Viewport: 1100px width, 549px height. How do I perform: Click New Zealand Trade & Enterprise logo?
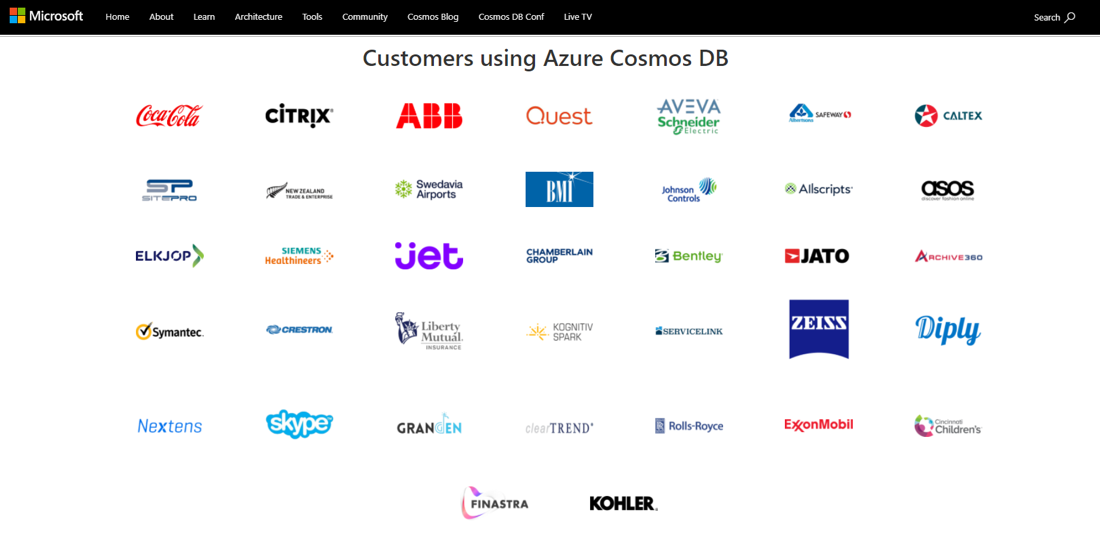tap(300, 191)
